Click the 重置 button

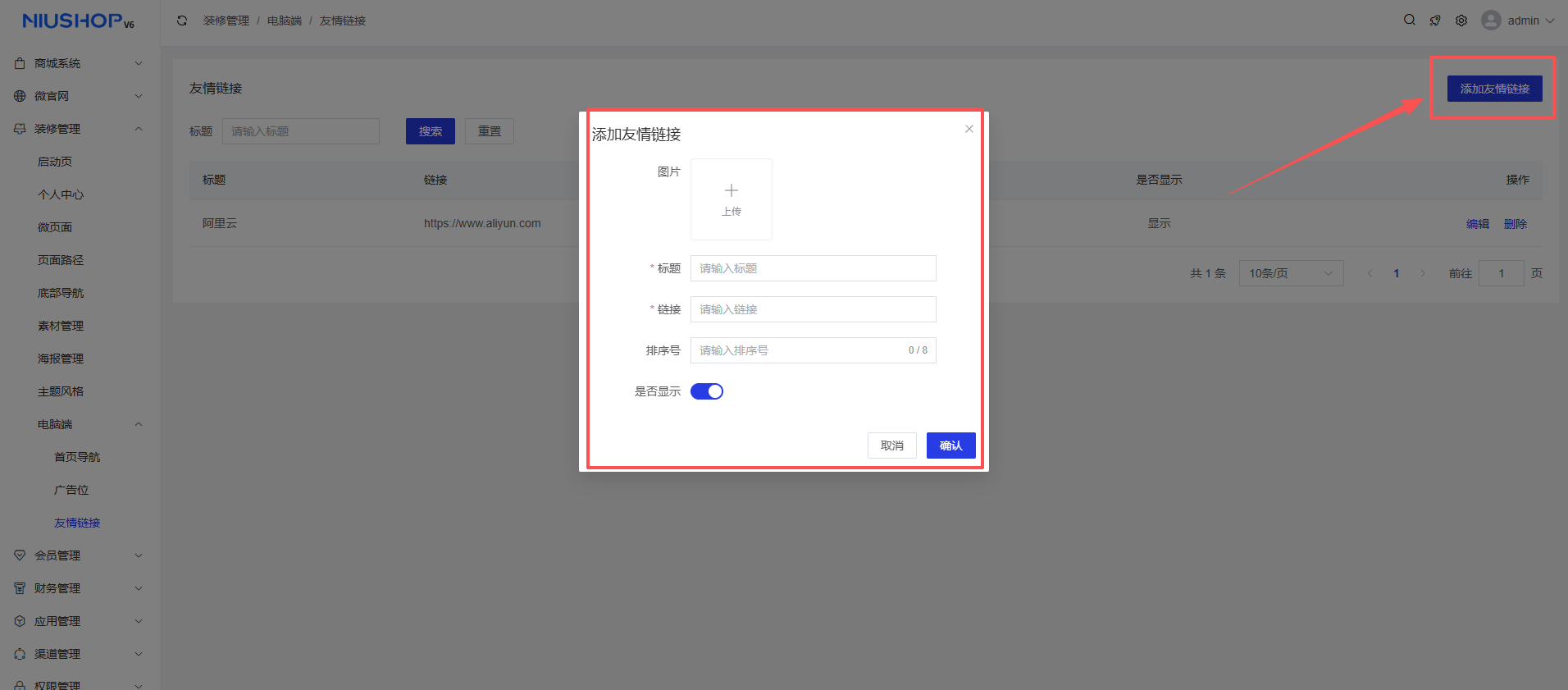tap(490, 131)
